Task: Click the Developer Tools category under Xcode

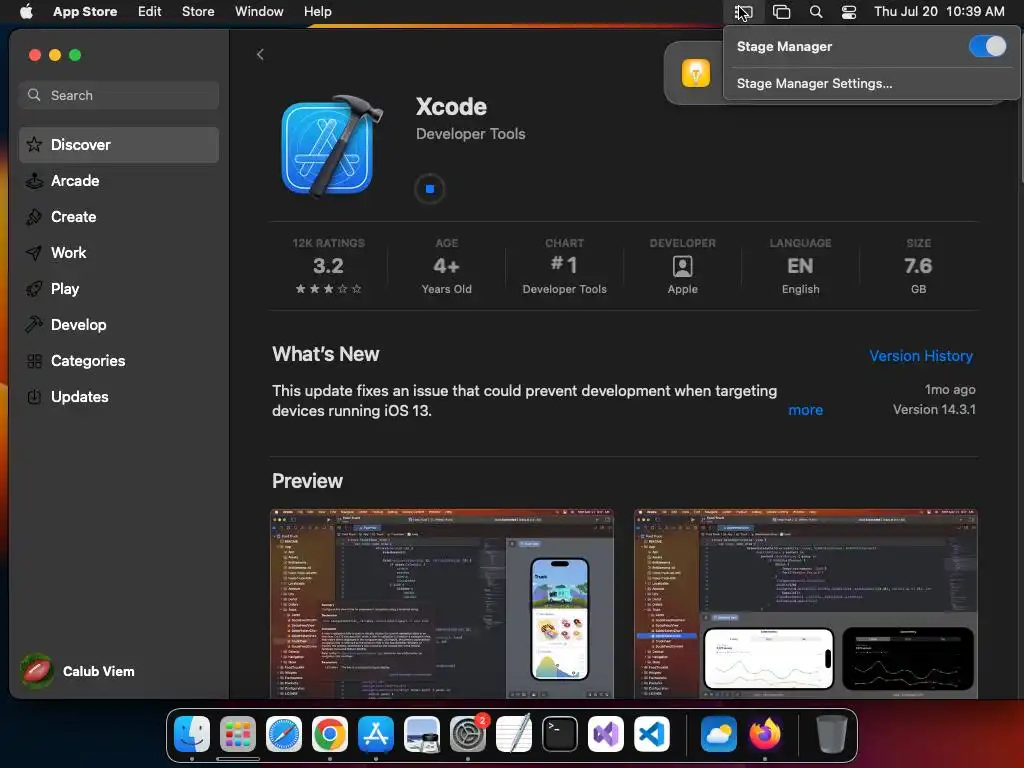Action: tap(470, 134)
